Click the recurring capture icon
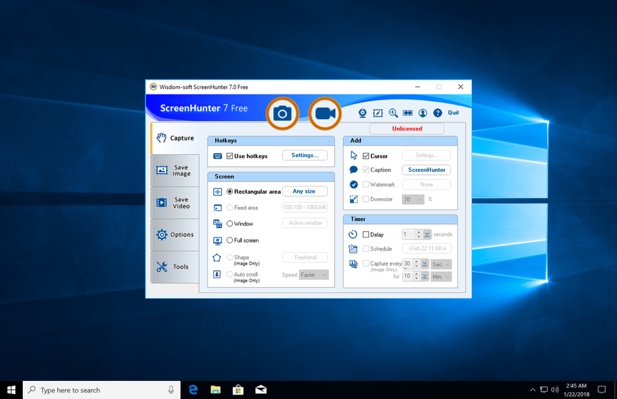This screenshot has width=617, height=399. click(x=353, y=264)
